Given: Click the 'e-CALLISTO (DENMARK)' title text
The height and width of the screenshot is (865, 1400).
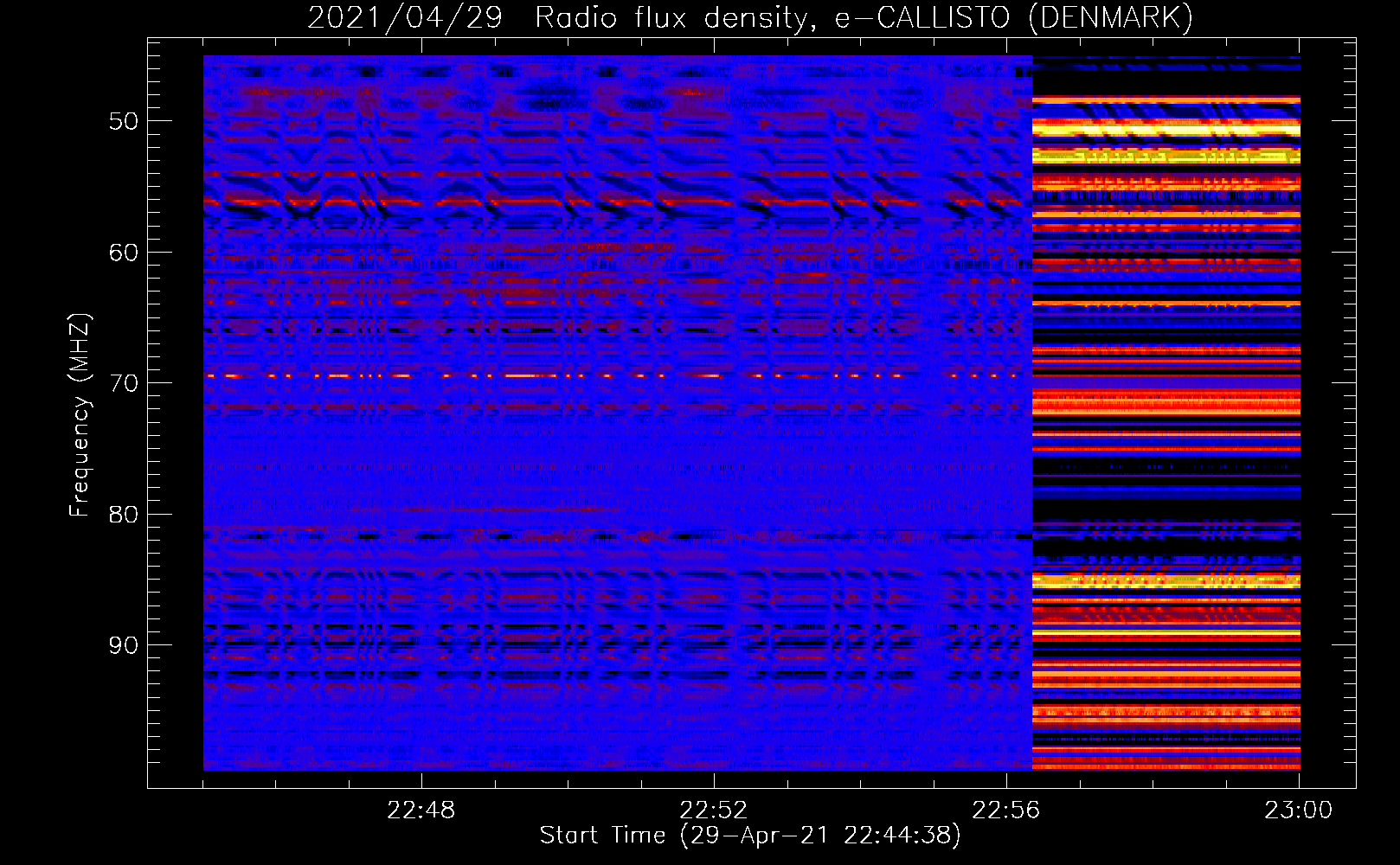Looking at the screenshot, I should (x=1013, y=18).
